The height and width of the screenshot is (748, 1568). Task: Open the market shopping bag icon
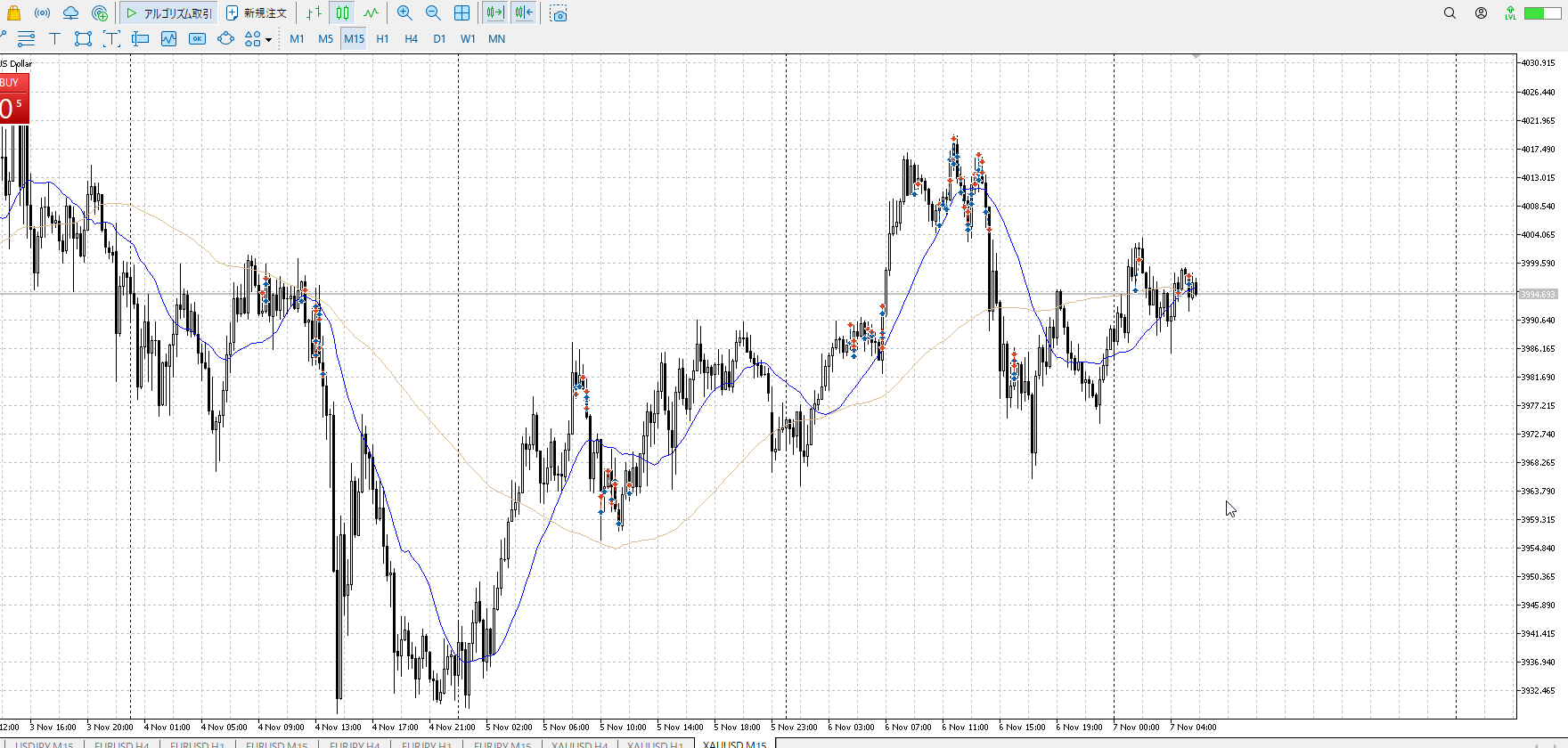[13, 13]
